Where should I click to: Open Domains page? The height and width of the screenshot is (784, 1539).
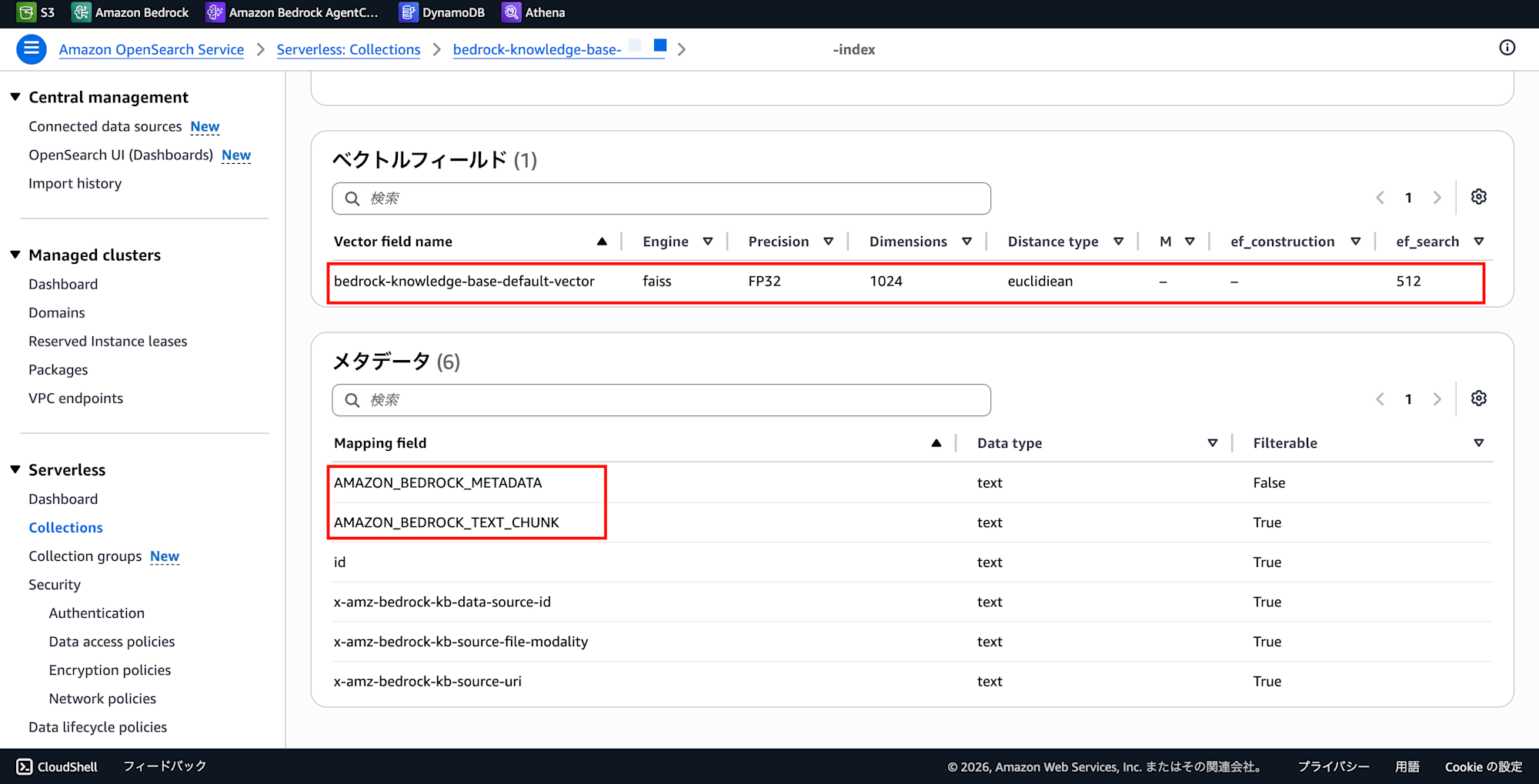point(57,312)
